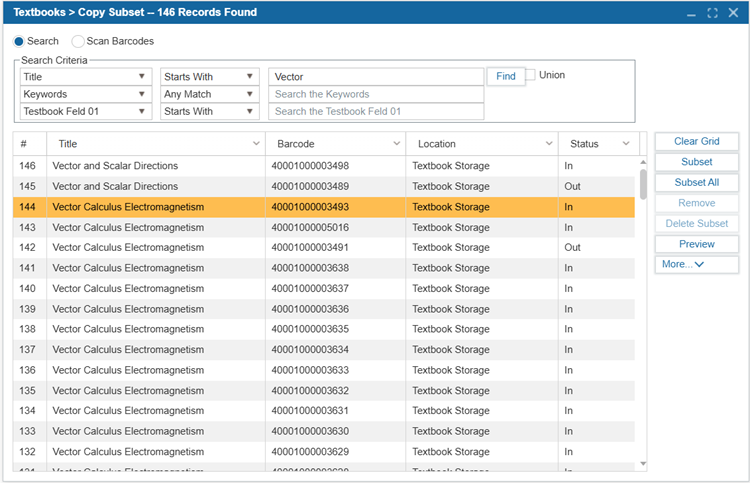Click the Vector search text field
This screenshot has height=483, width=750.
376,77
